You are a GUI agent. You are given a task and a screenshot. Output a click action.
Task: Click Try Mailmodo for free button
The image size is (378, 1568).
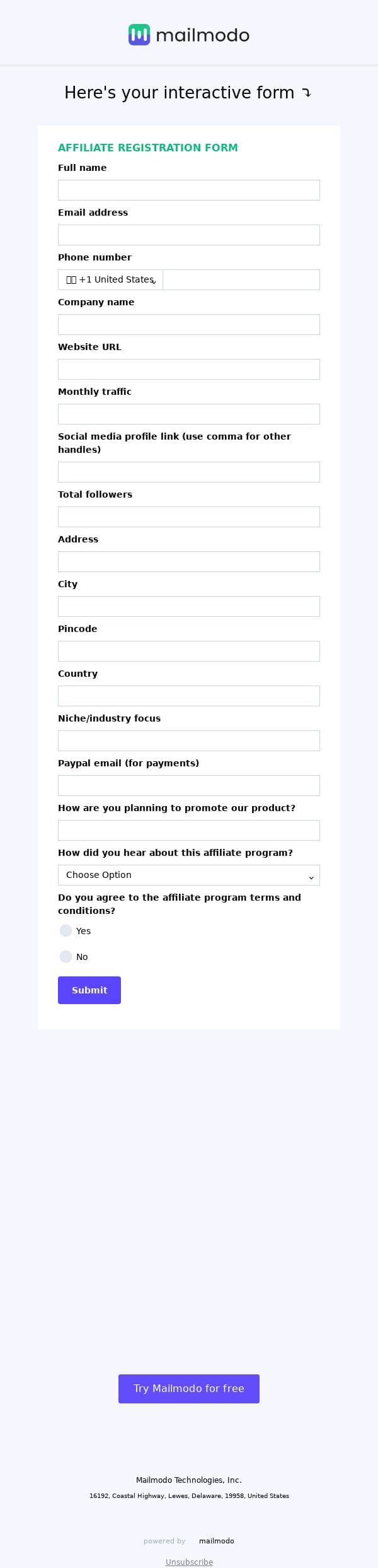tap(189, 1388)
